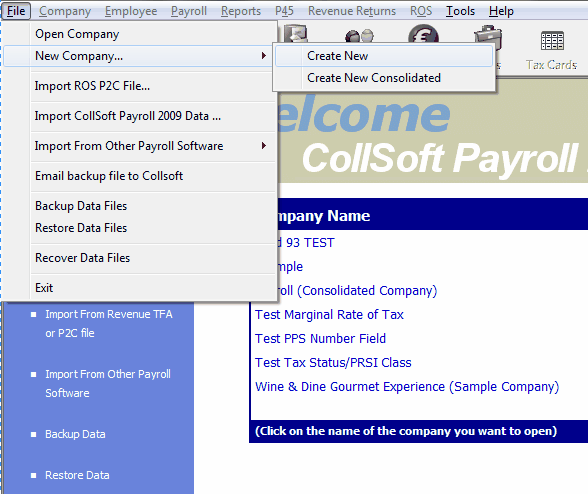Choose Open Company from File menu

[140, 34]
